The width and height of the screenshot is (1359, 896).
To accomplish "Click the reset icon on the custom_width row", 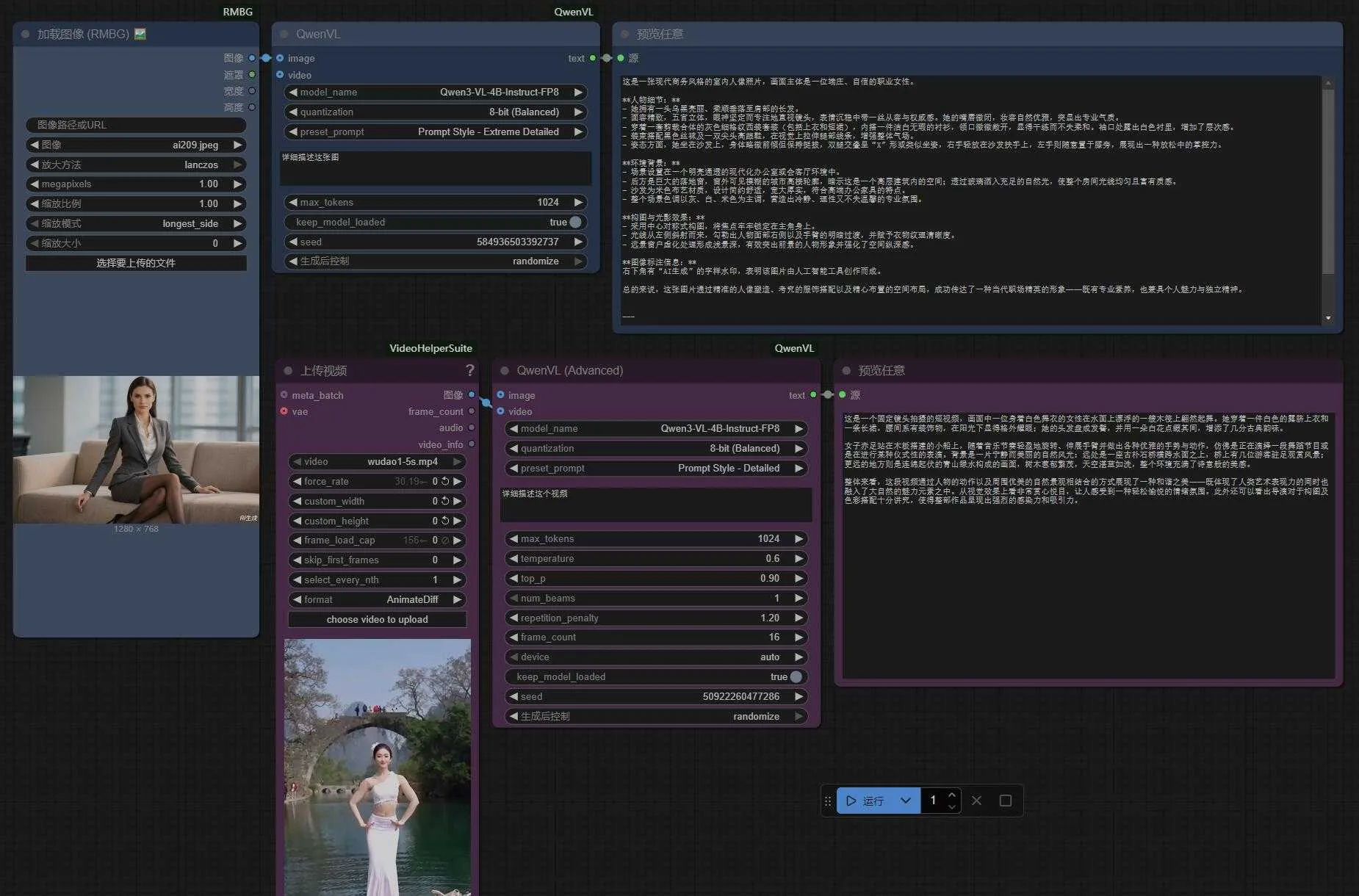I will tap(445, 501).
